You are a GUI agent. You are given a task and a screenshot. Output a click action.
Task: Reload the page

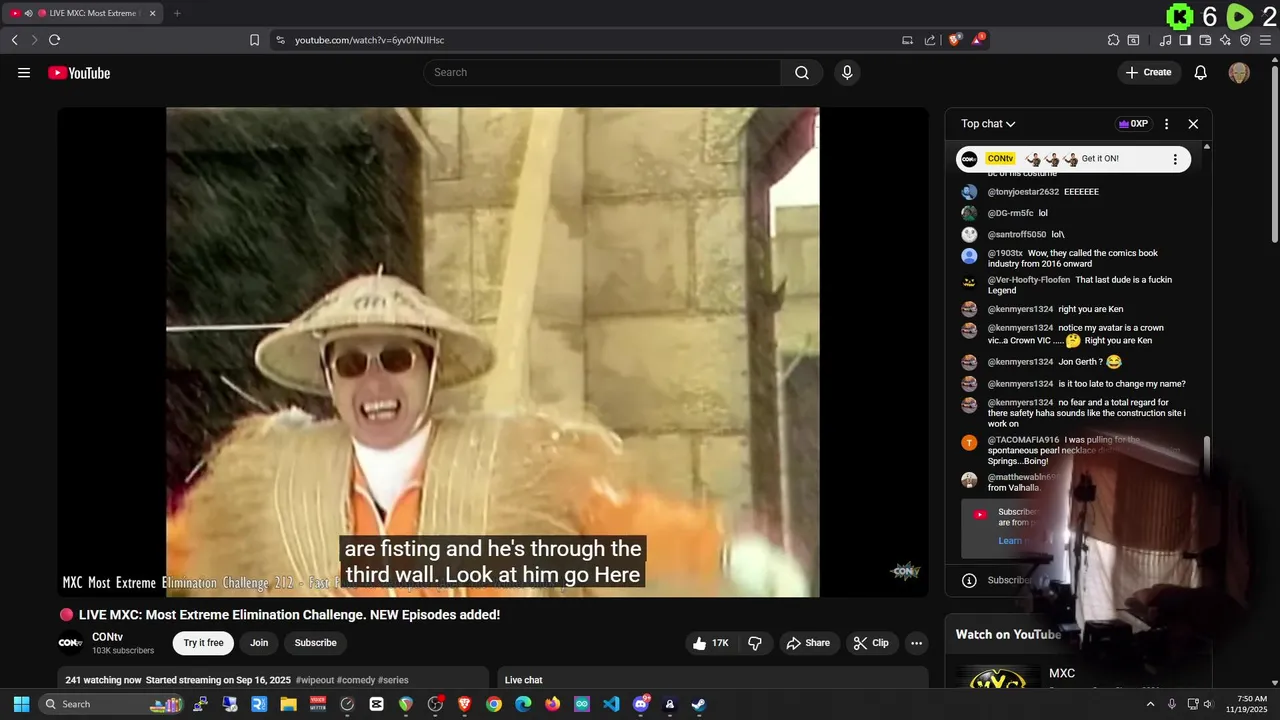54,40
